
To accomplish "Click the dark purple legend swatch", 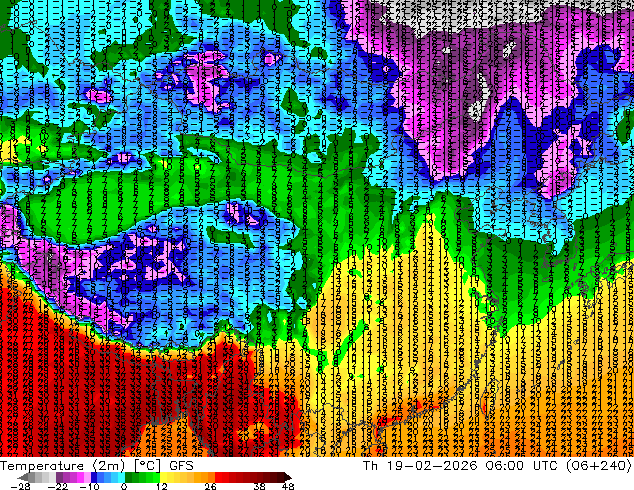I will 59,477.
